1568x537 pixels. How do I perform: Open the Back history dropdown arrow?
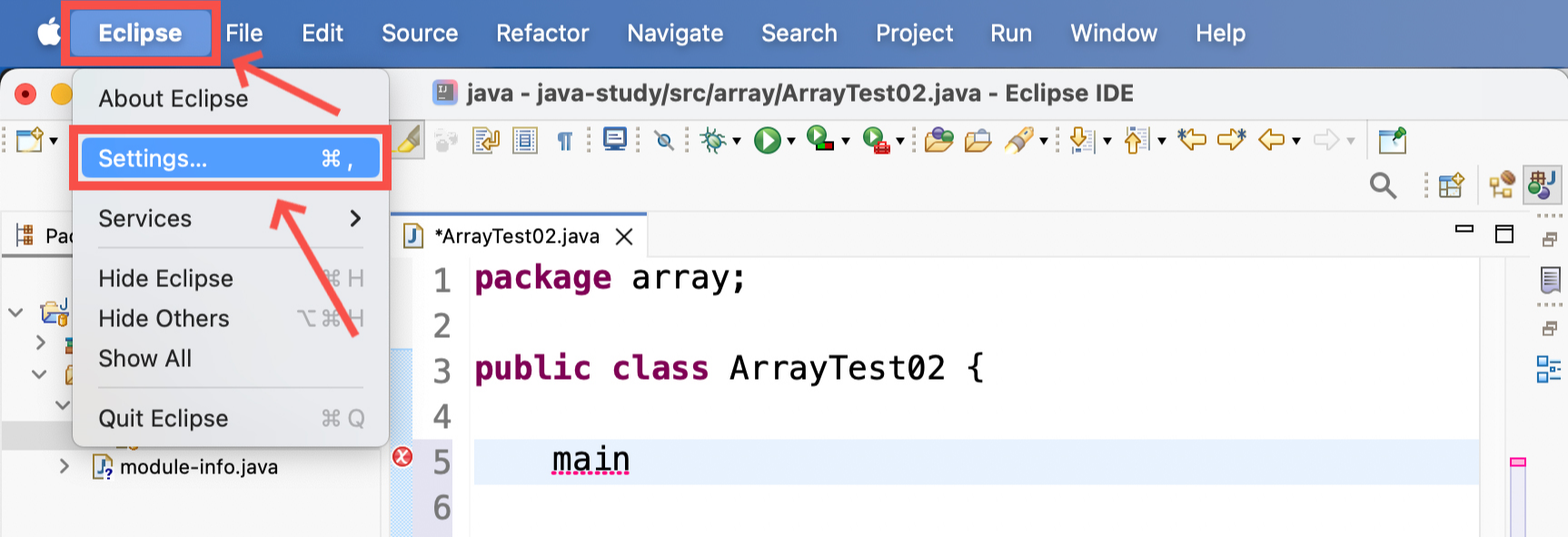[x=1296, y=141]
